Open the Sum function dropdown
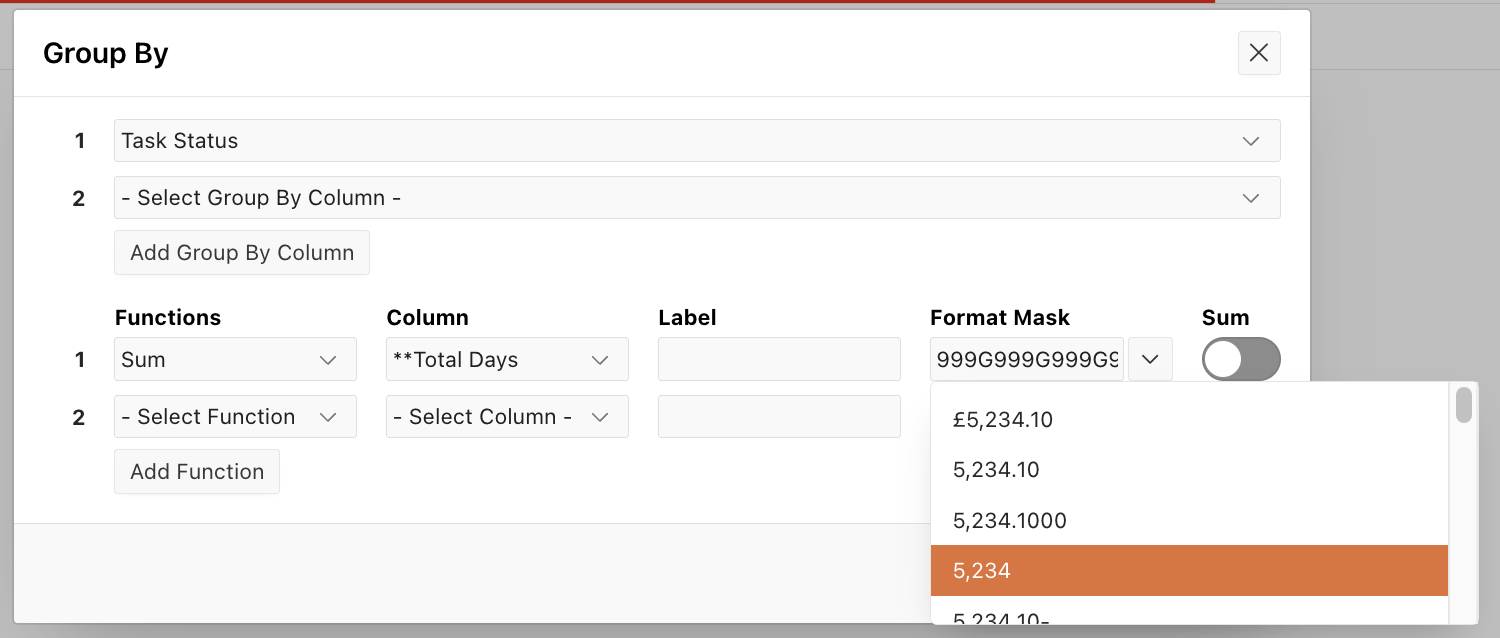The width and height of the screenshot is (1500, 638). 235,360
